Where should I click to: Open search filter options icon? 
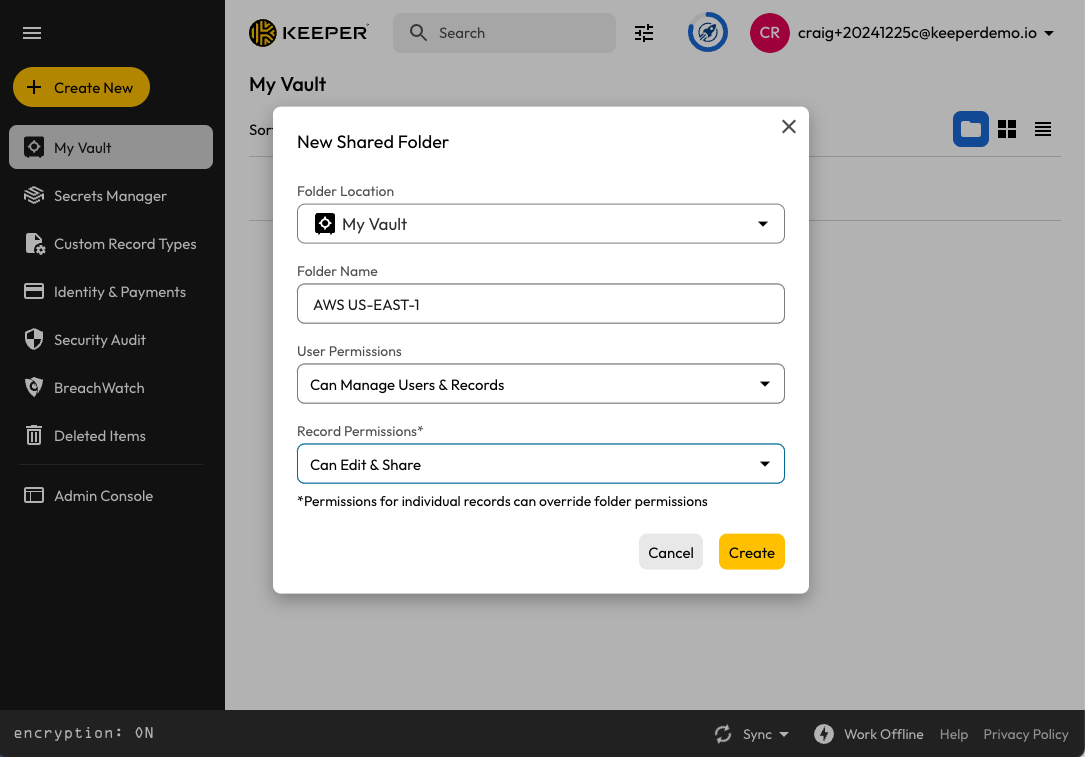[x=644, y=33]
